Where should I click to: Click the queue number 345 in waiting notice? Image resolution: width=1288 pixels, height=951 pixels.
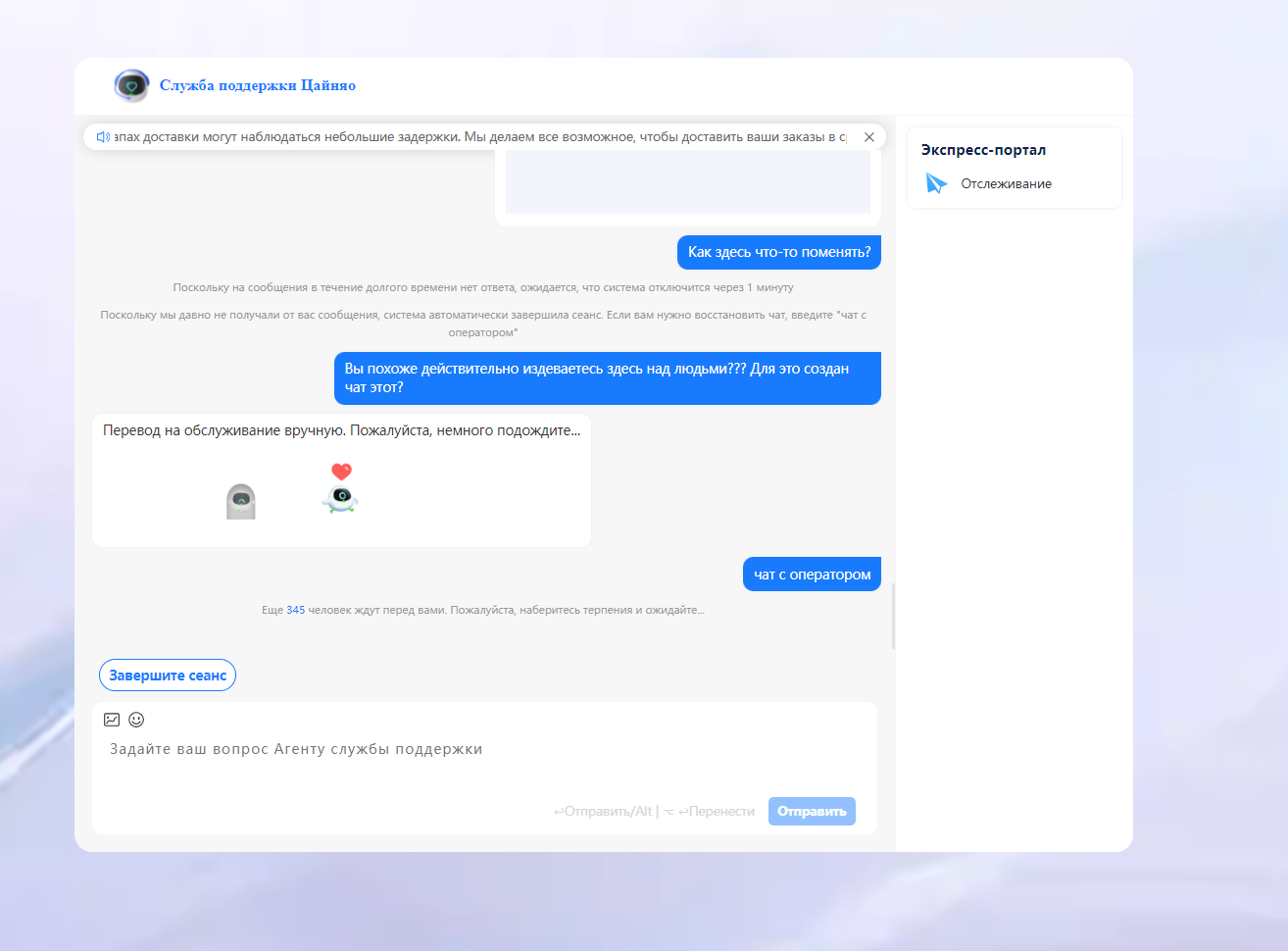295,610
